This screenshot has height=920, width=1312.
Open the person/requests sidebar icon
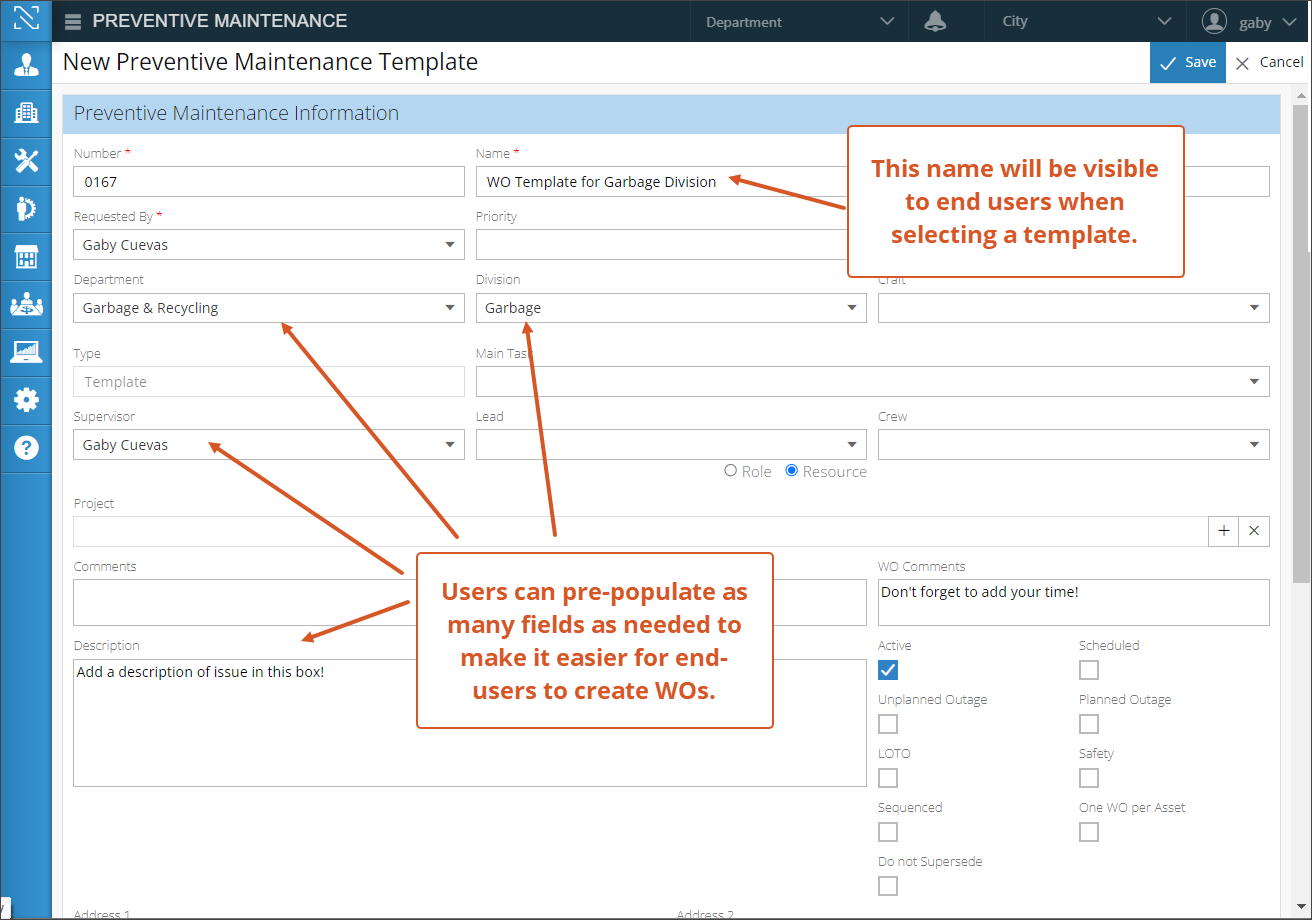click(26, 65)
